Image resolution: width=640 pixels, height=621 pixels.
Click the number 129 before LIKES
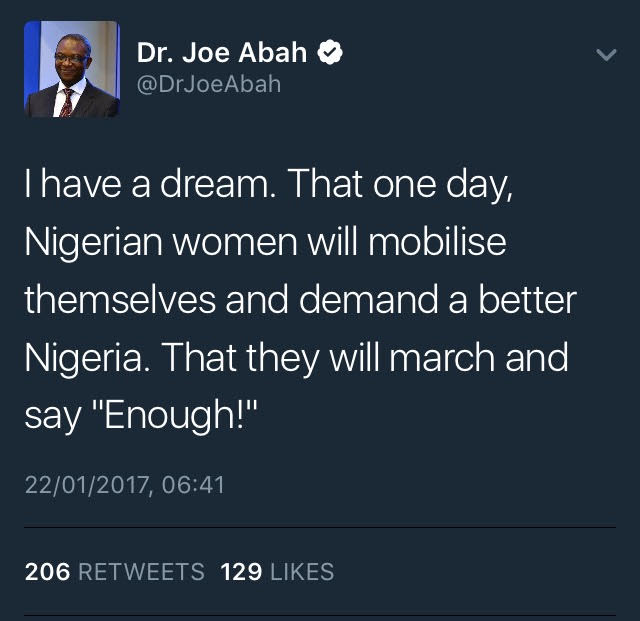(241, 571)
